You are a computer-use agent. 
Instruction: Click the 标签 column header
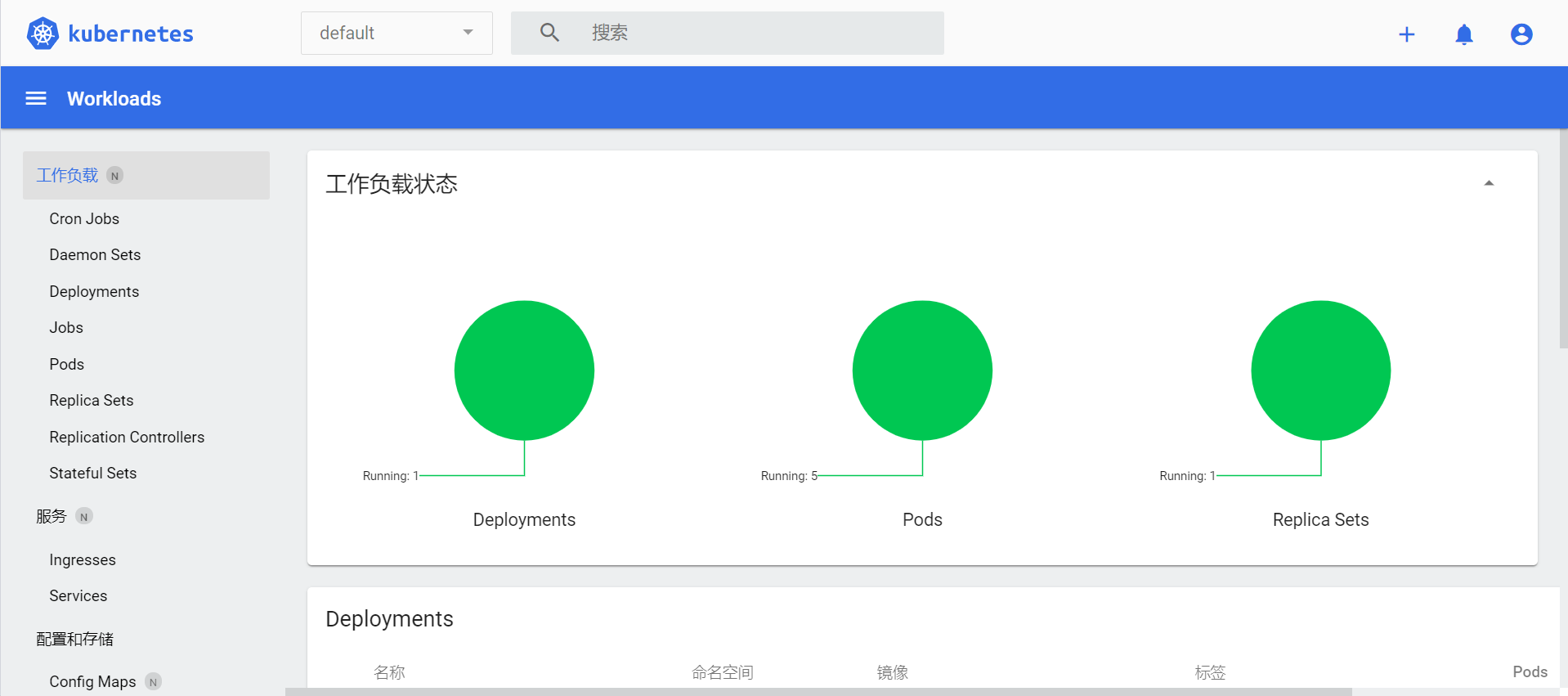tap(1210, 672)
